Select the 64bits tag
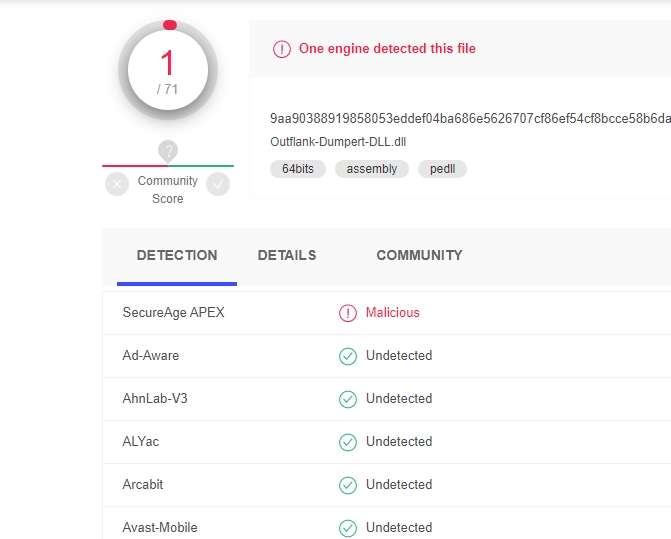 pos(298,169)
